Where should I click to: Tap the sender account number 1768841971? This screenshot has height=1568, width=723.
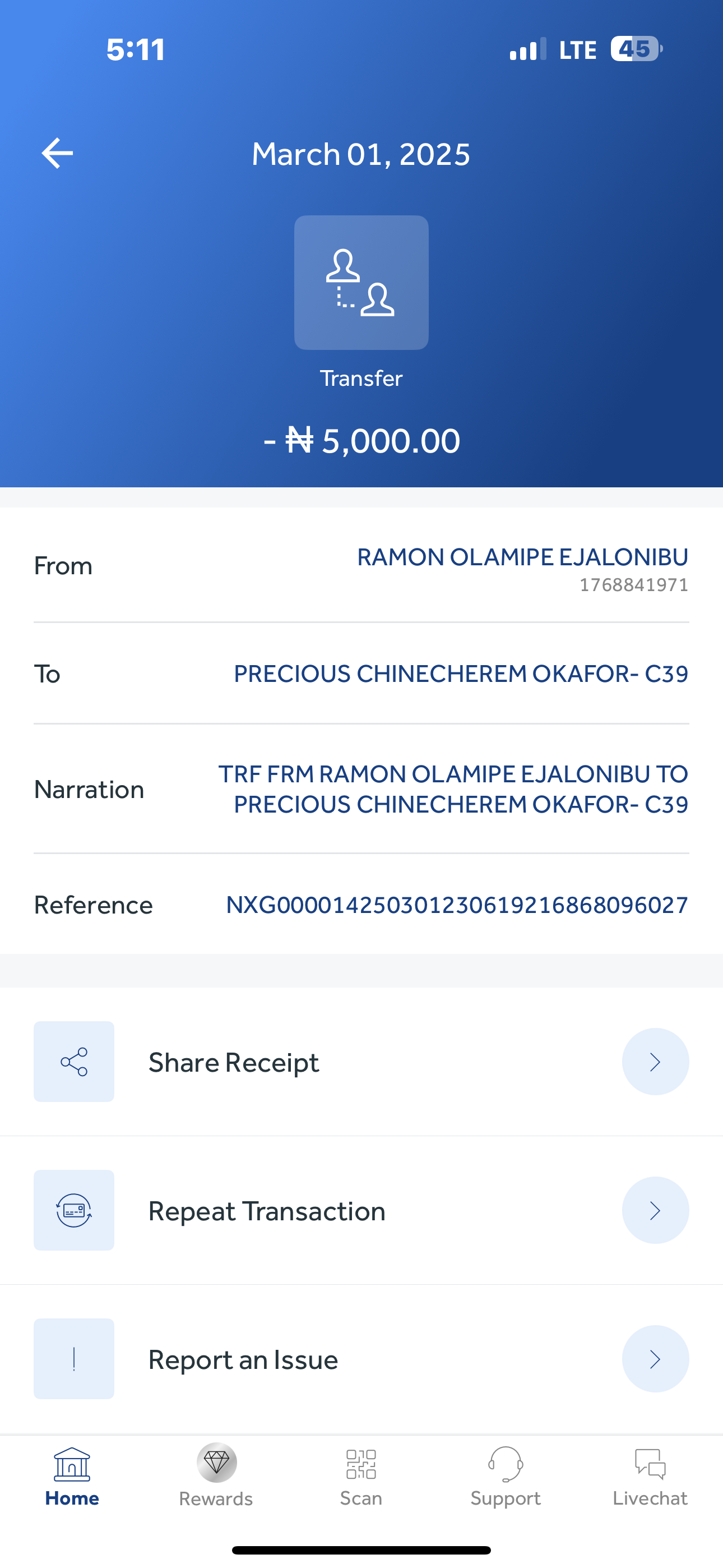[x=633, y=585]
